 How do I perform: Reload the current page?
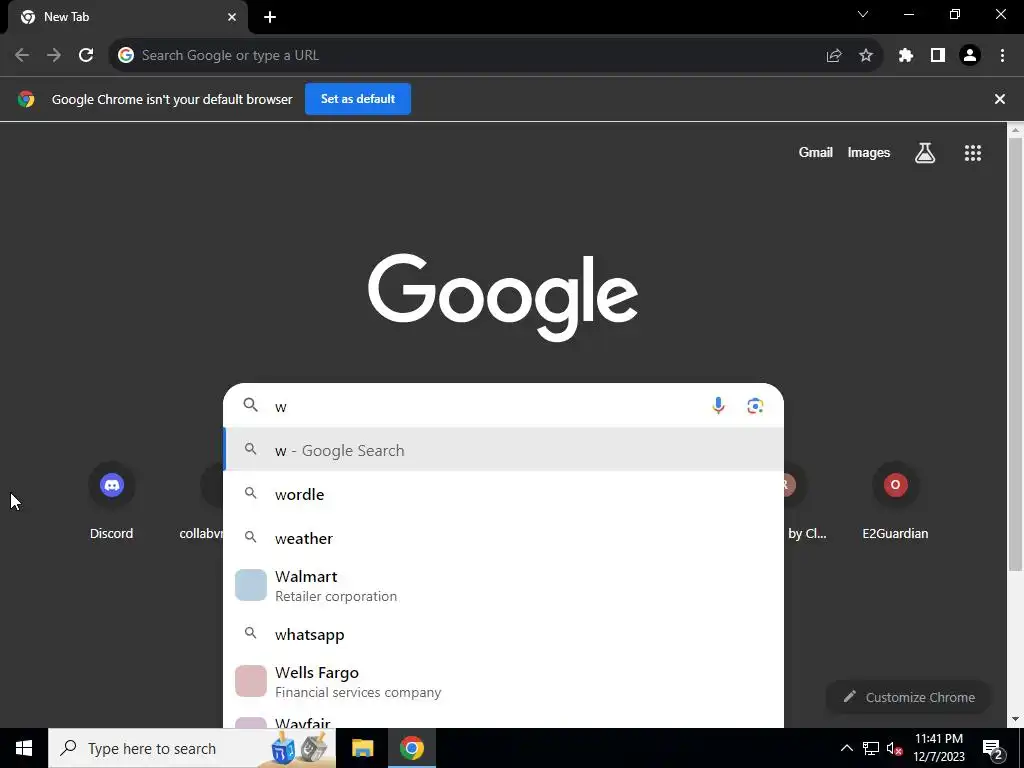coord(86,56)
